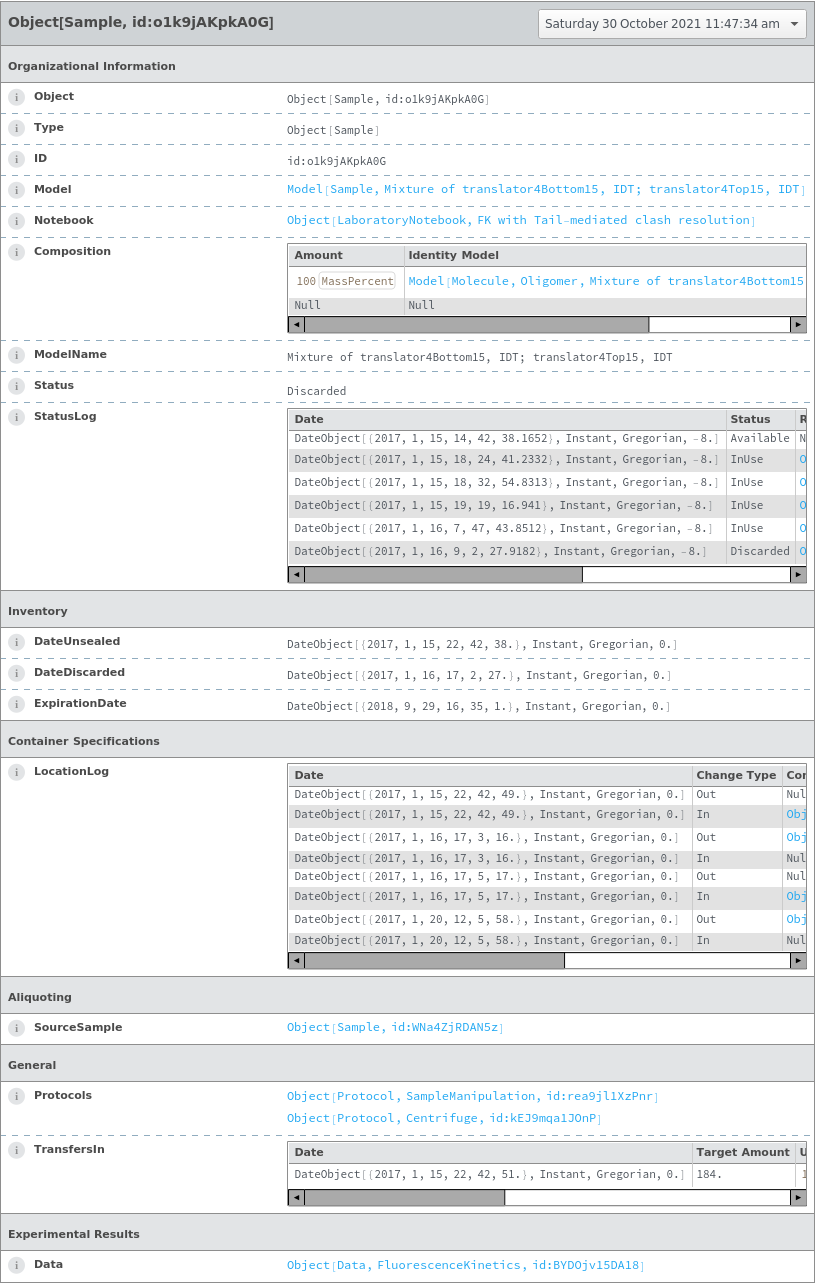This screenshot has height=1284, width=815.
Task: Follow the SourceSample object link
Action: [x=395, y=1027]
